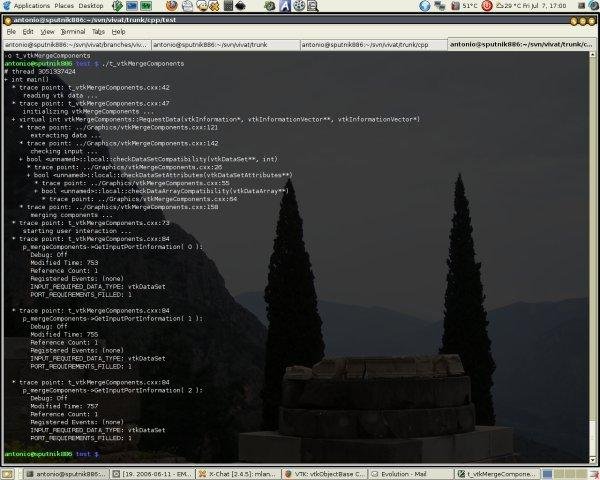Screen dimensions: 600x480
Task: Open the blue letter A application icon
Action: (x=285, y=6)
